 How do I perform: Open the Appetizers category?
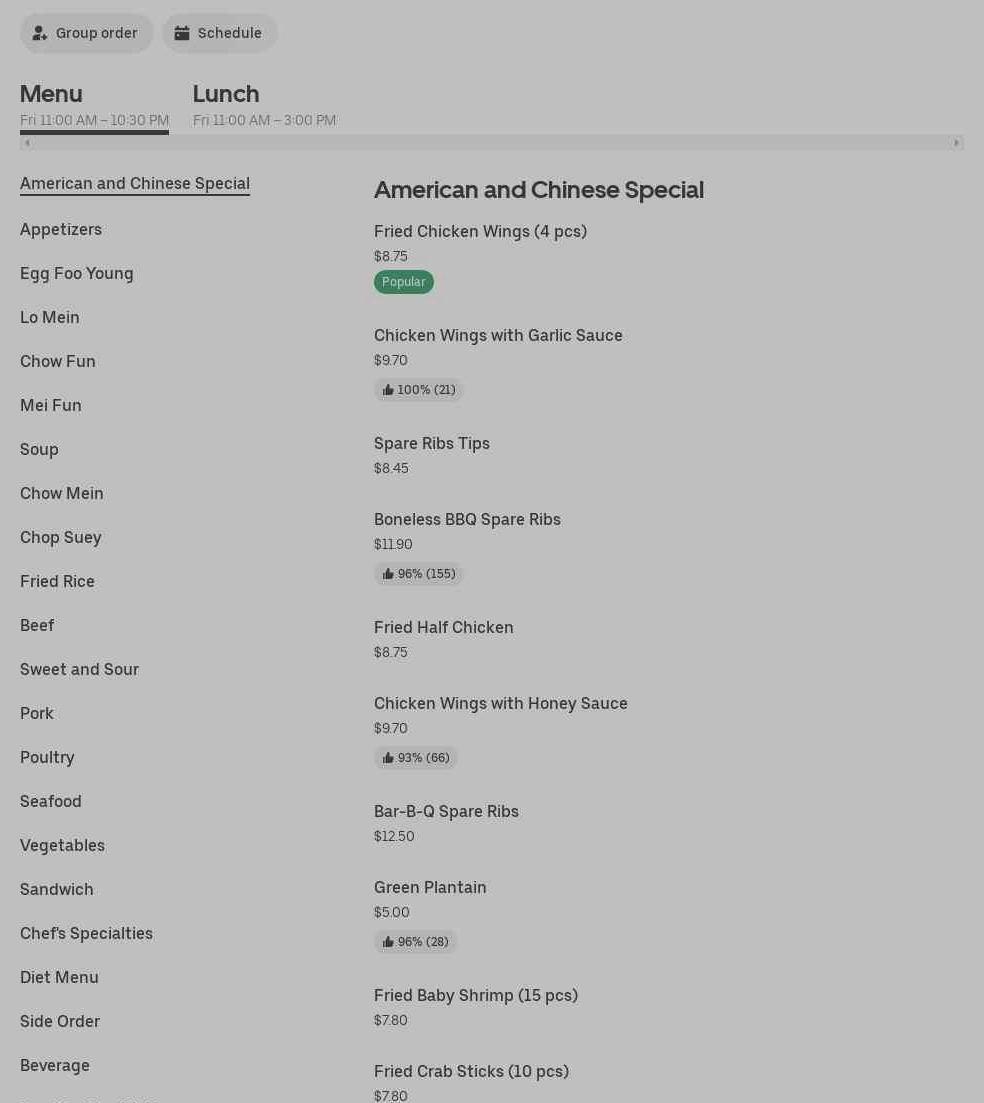[x=61, y=229]
